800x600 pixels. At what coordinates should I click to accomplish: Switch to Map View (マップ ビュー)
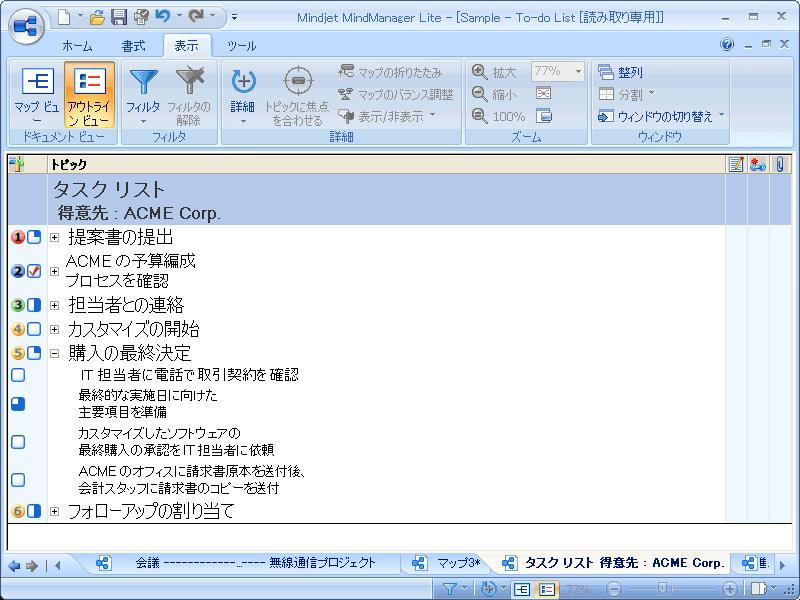(x=37, y=95)
